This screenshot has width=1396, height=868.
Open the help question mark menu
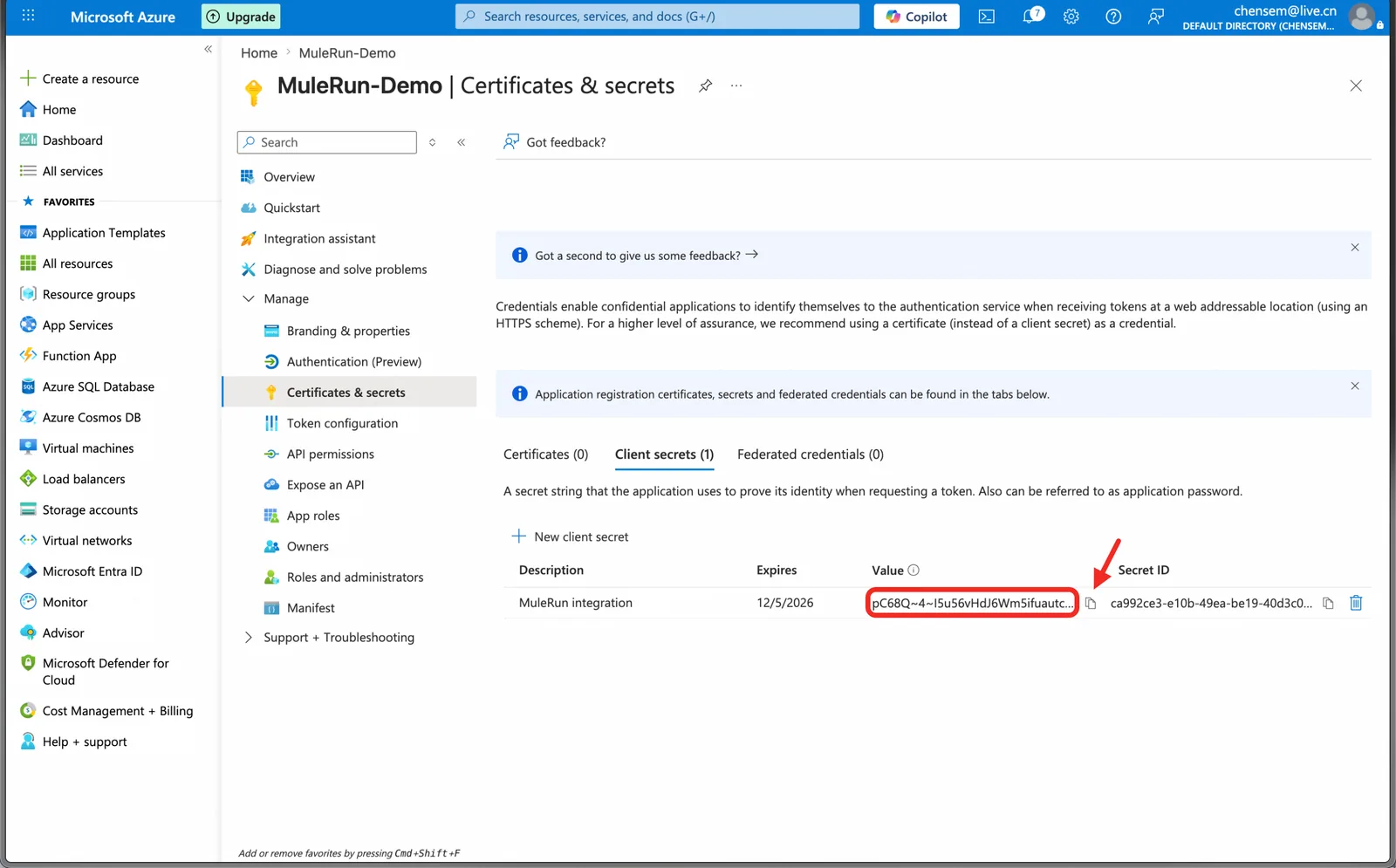coord(1113,17)
